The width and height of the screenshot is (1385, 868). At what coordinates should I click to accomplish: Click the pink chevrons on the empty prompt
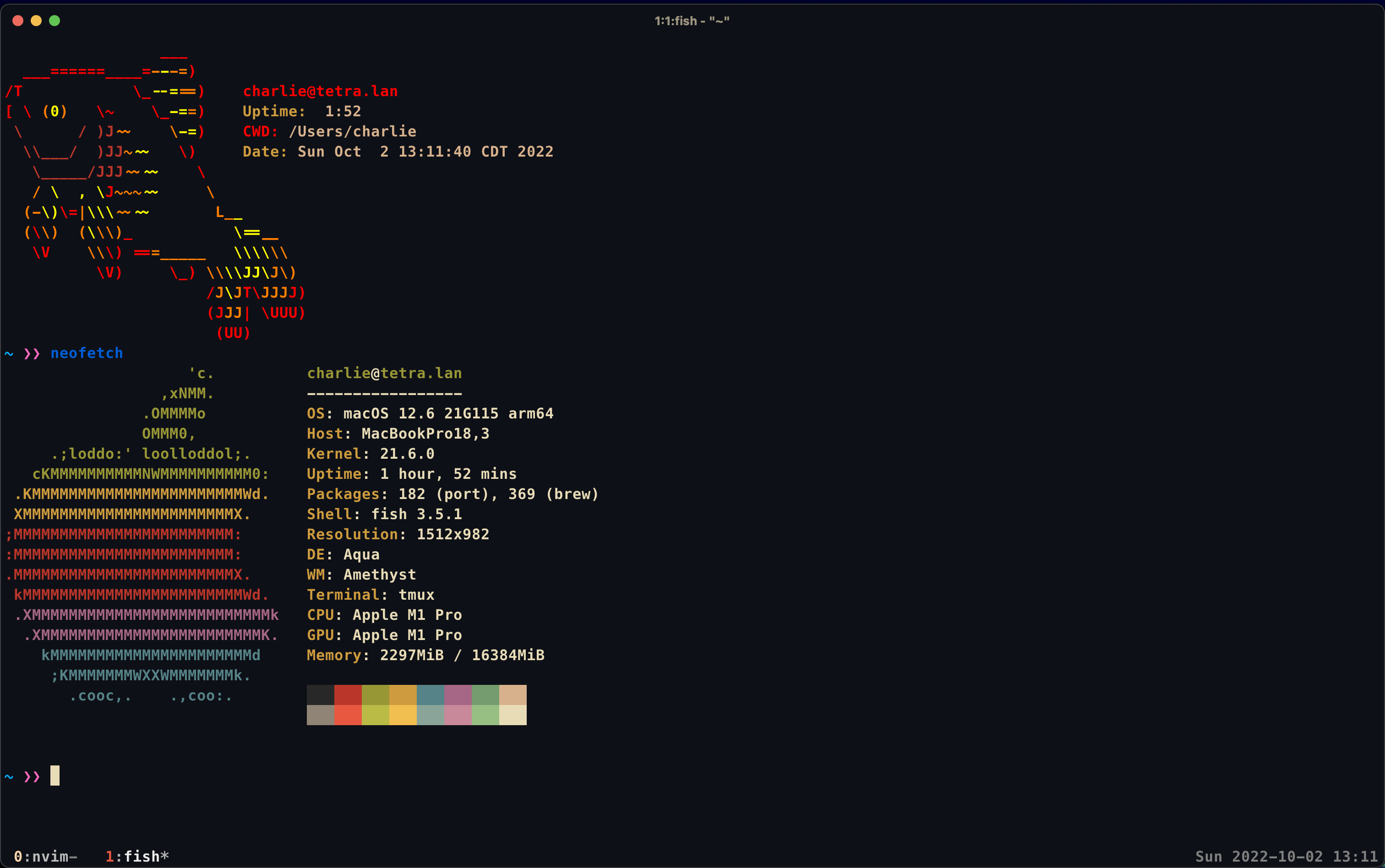coord(32,777)
